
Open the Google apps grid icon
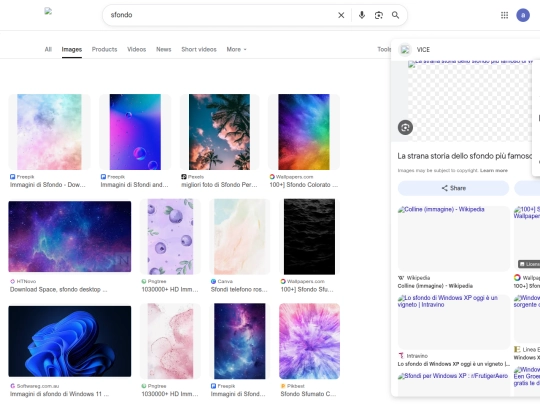coord(504,15)
